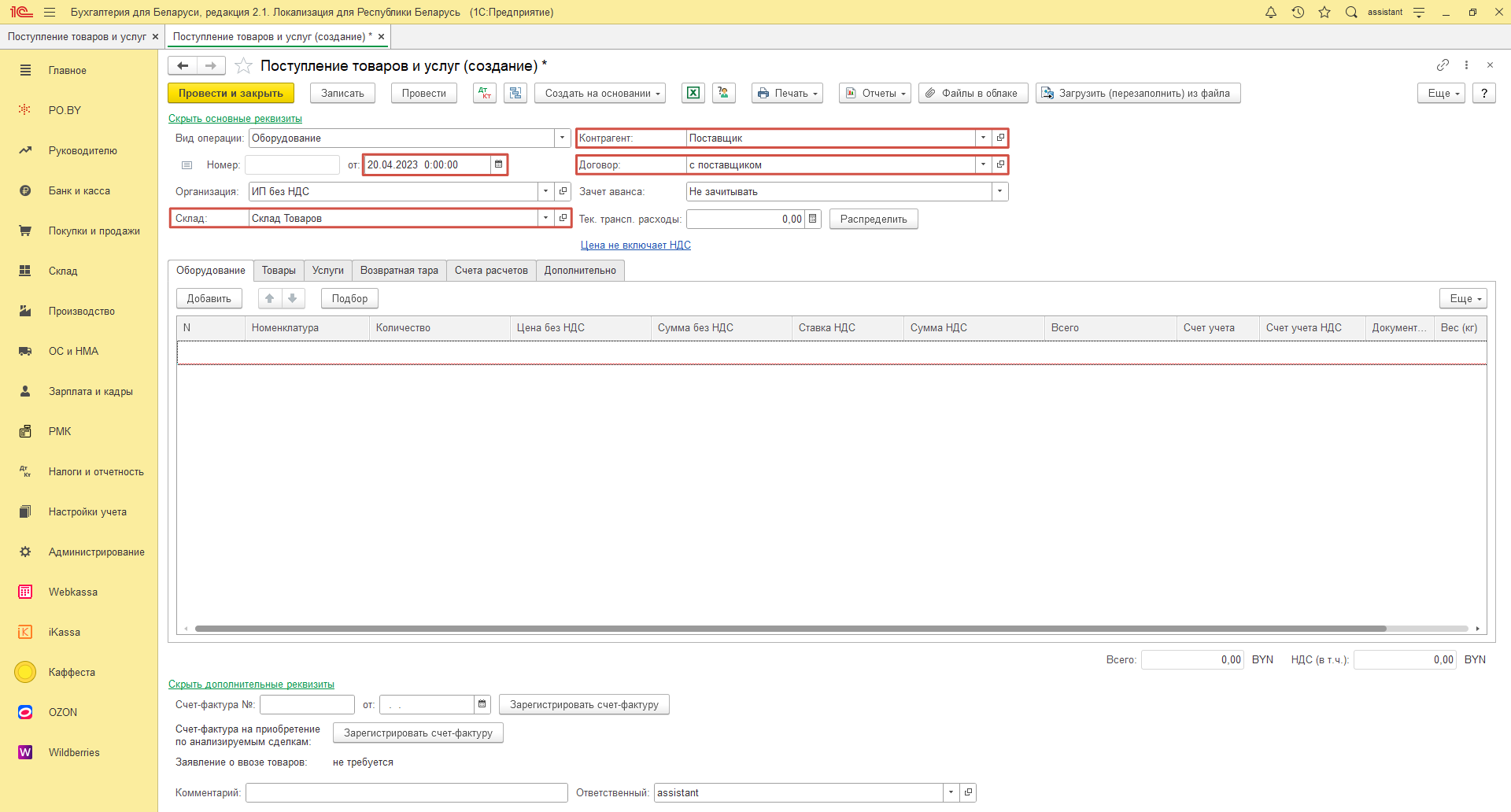1511x812 pixels.
Task: Switch to the Услуги tab
Action: pyautogui.click(x=327, y=271)
